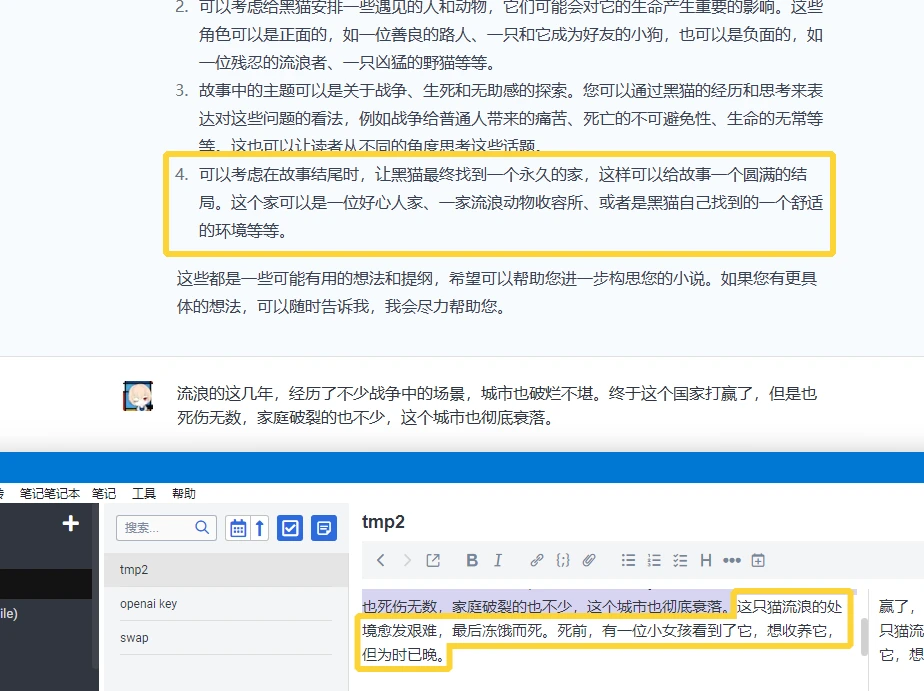Click the user message starting 流浪的这几年
The width and height of the screenshot is (924, 691).
tap(497, 405)
